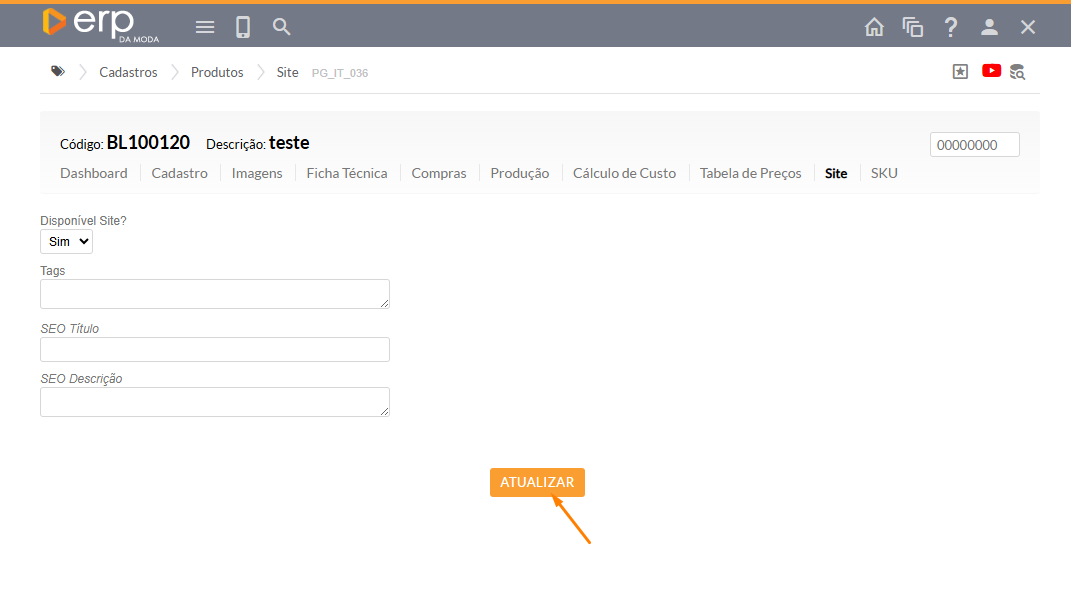Viewport: 1071px width, 603px height.
Task: Add page to favorites star icon
Action: pyautogui.click(x=960, y=71)
